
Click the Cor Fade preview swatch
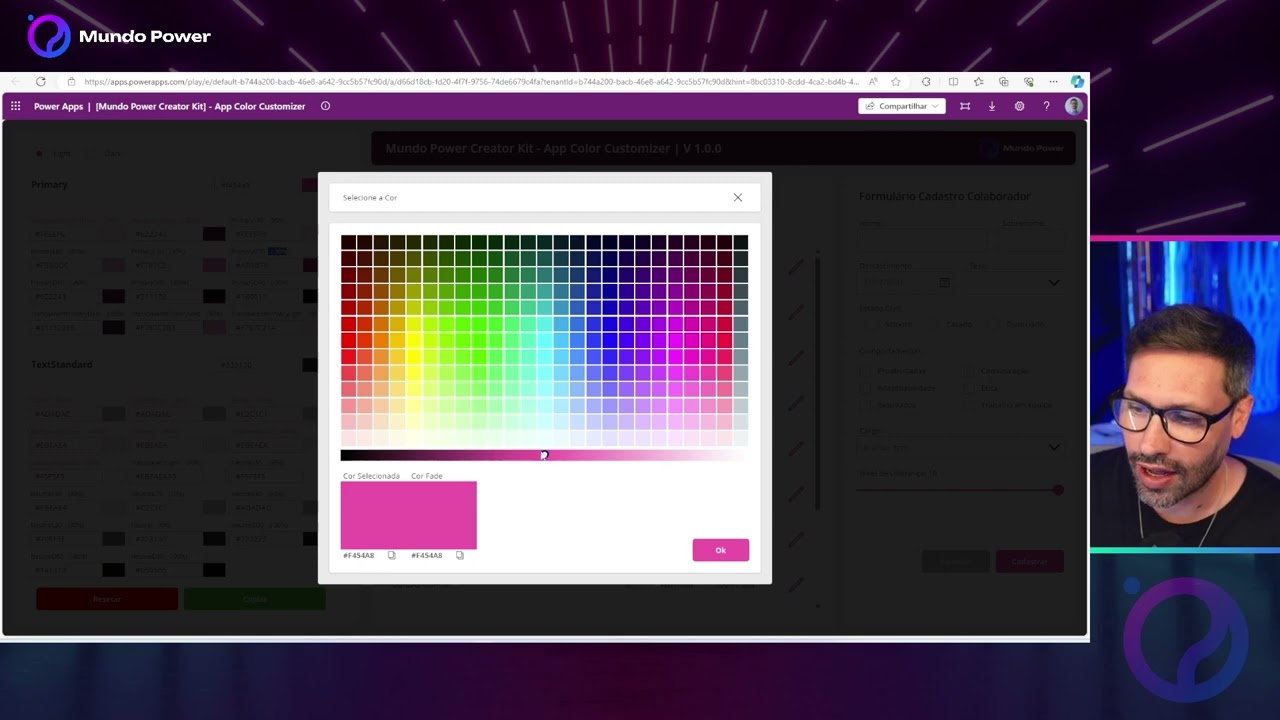tap(443, 515)
